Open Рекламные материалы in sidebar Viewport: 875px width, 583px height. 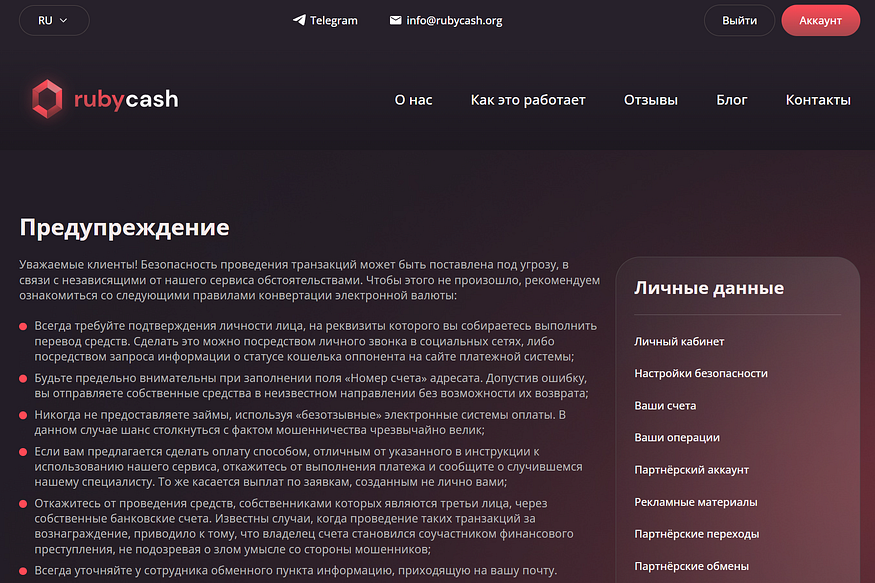click(696, 502)
